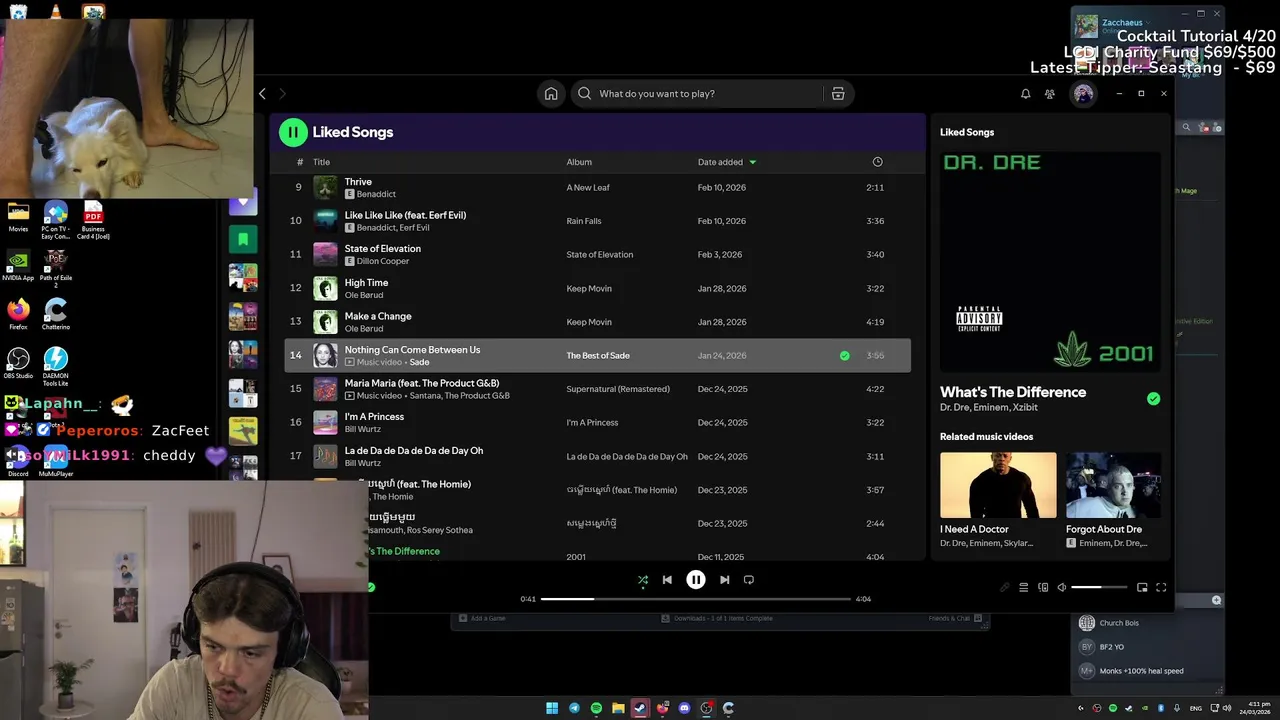Open Supernatural (Remastered) album link
The height and width of the screenshot is (720, 1280).
coord(618,389)
